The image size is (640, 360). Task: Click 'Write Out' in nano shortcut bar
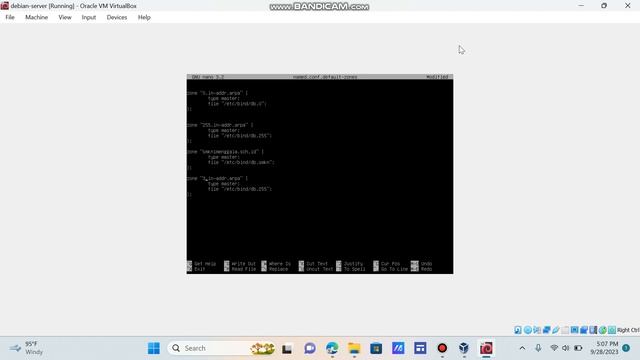click(243, 264)
